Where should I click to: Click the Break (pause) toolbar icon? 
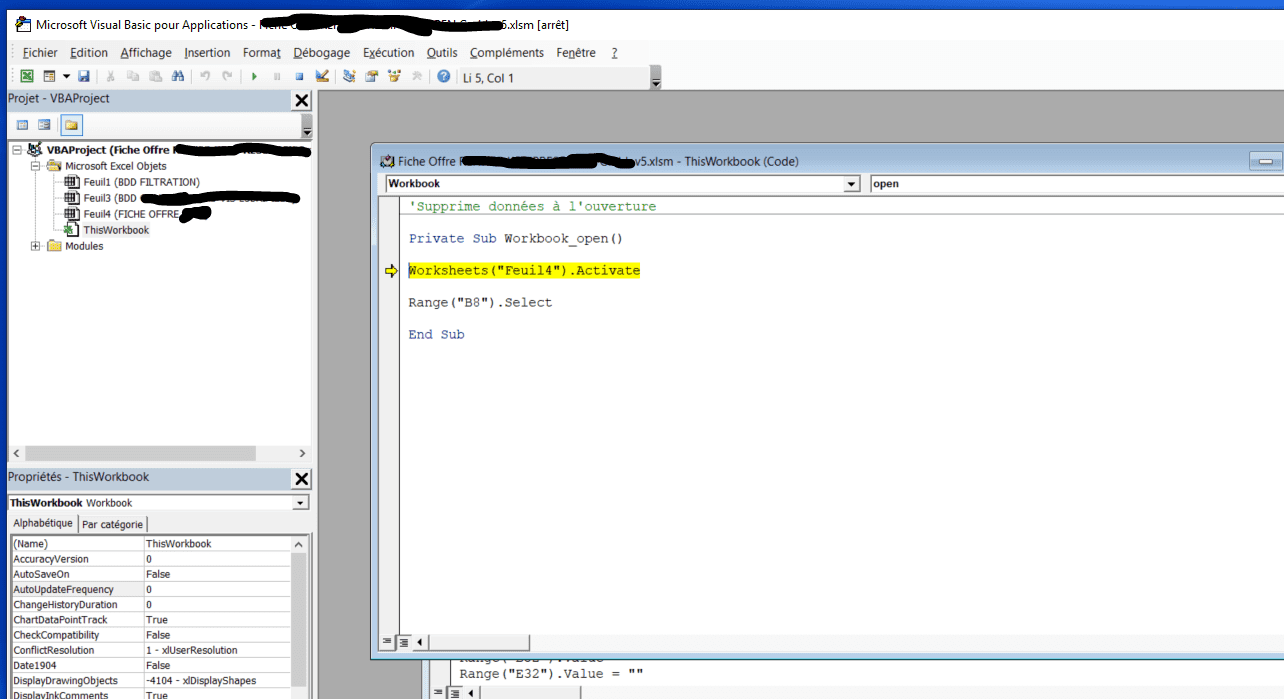pos(277,76)
